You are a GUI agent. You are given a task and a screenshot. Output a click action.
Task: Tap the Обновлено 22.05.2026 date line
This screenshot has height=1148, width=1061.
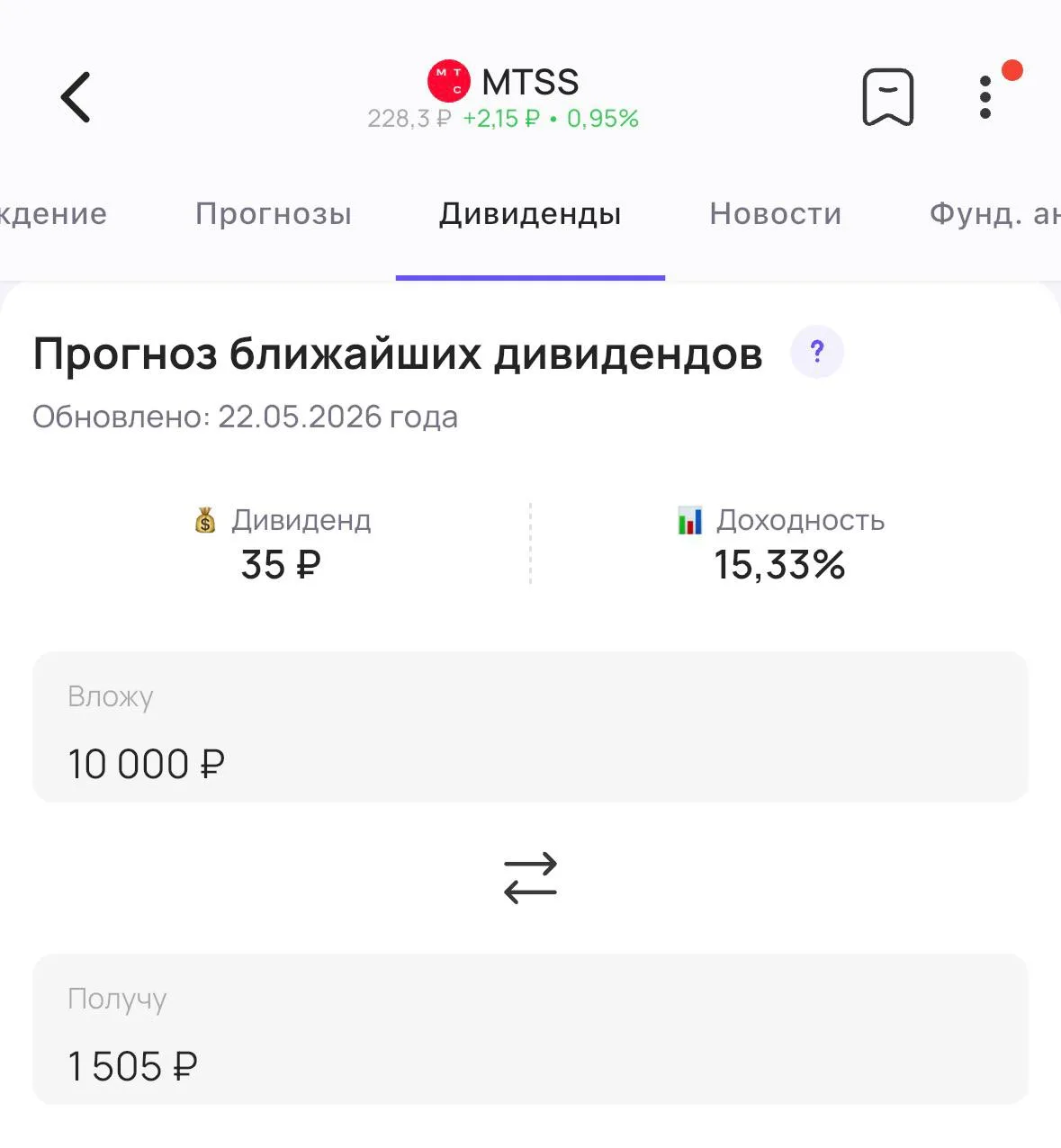coord(245,417)
